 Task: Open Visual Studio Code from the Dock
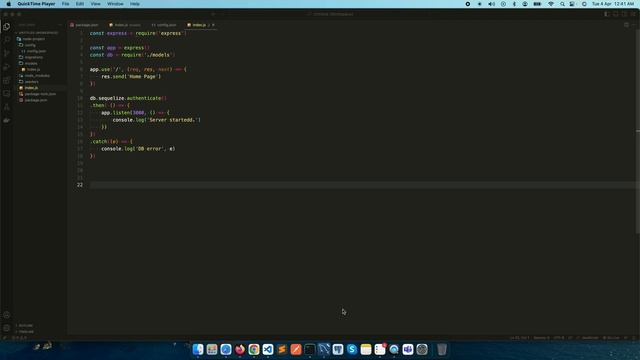point(268,349)
